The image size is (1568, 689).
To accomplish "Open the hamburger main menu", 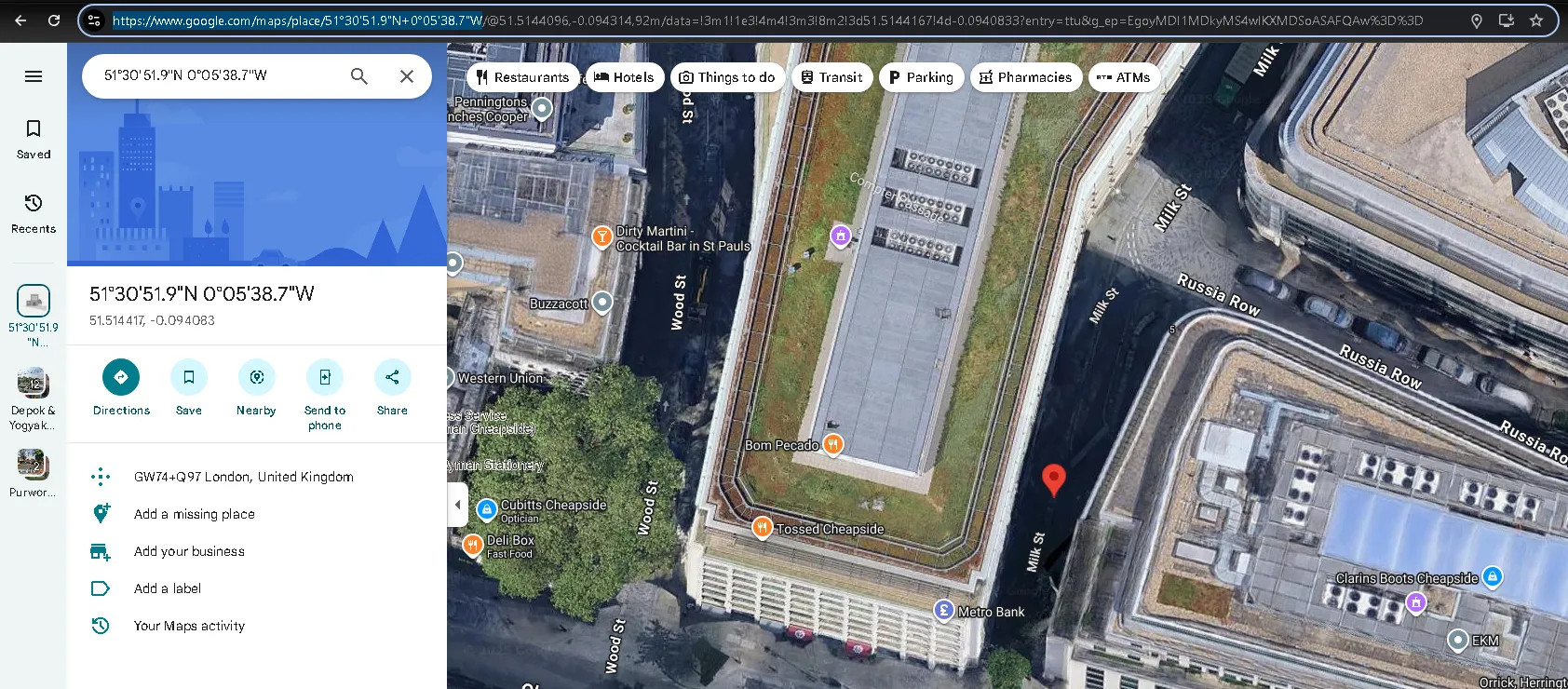I will click(x=34, y=76).
